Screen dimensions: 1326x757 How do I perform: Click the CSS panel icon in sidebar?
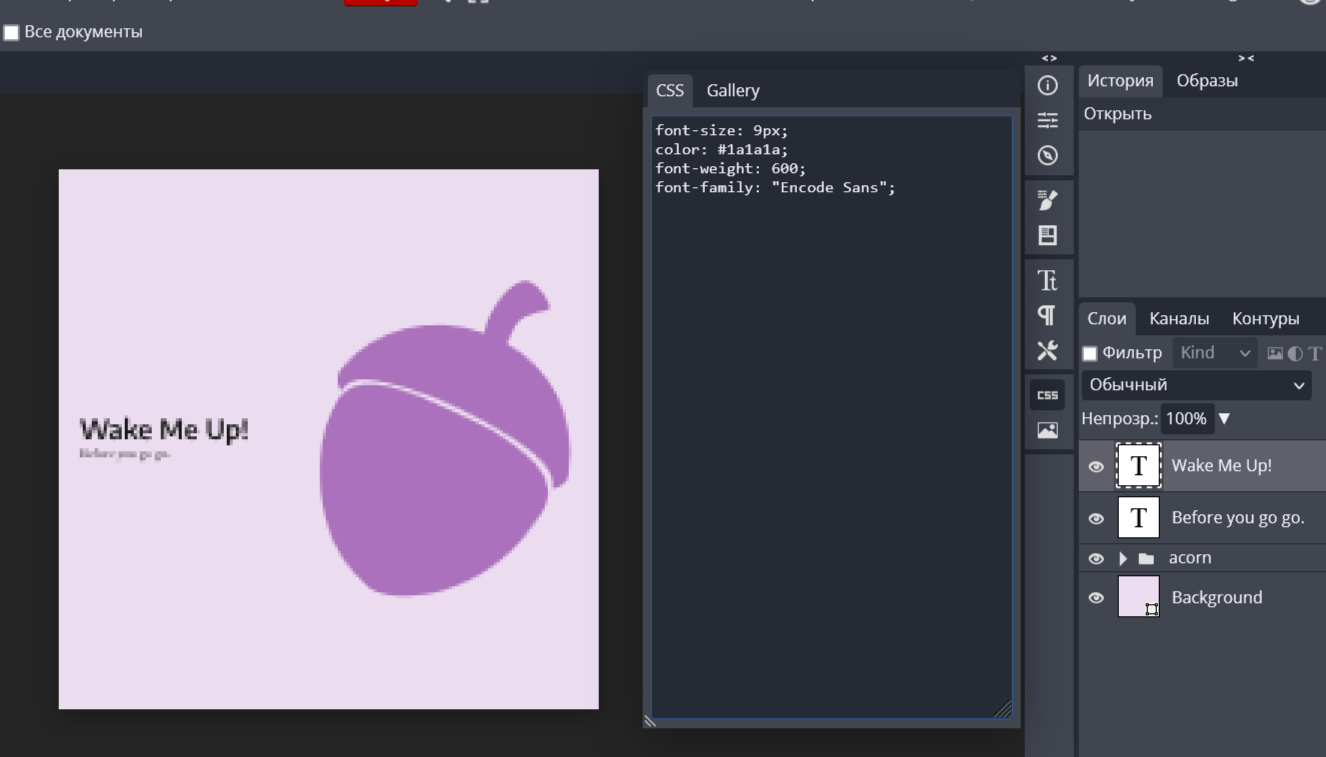click(x=1047, y=395)
